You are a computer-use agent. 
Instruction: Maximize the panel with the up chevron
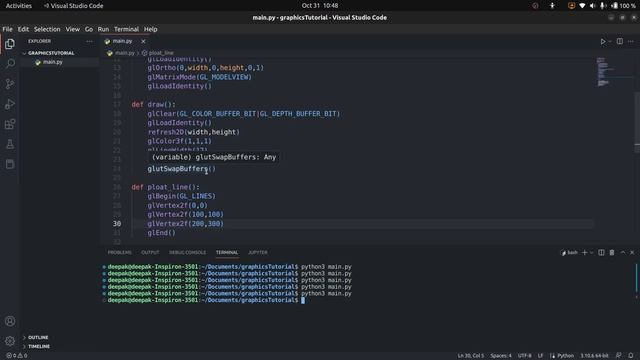622,253
